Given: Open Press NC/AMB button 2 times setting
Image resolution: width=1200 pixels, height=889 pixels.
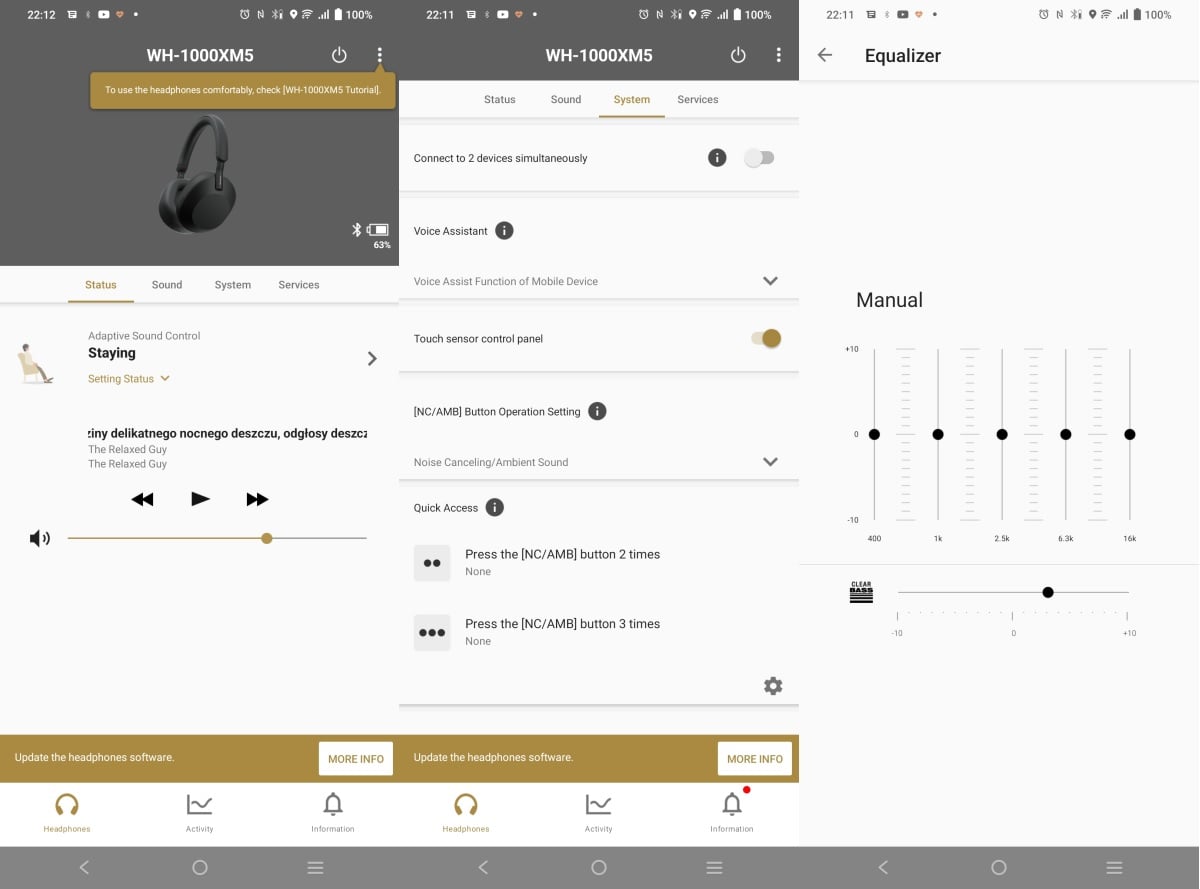Looking at the screenshot, I should 599,563.
